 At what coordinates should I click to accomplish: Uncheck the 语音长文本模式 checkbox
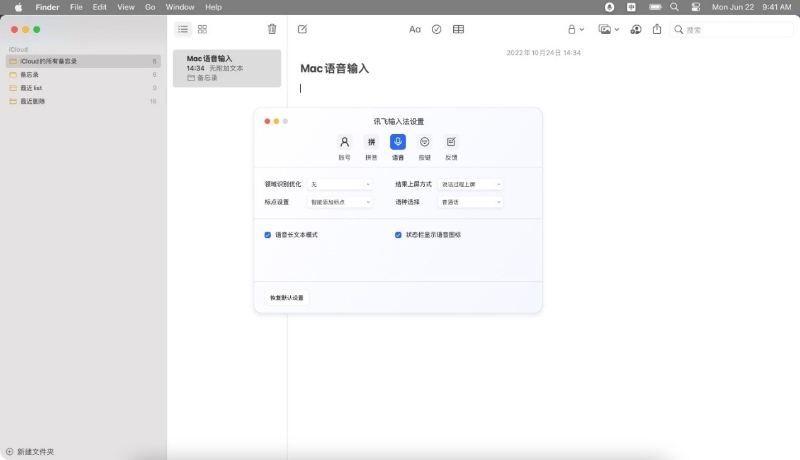click(268, 235)
